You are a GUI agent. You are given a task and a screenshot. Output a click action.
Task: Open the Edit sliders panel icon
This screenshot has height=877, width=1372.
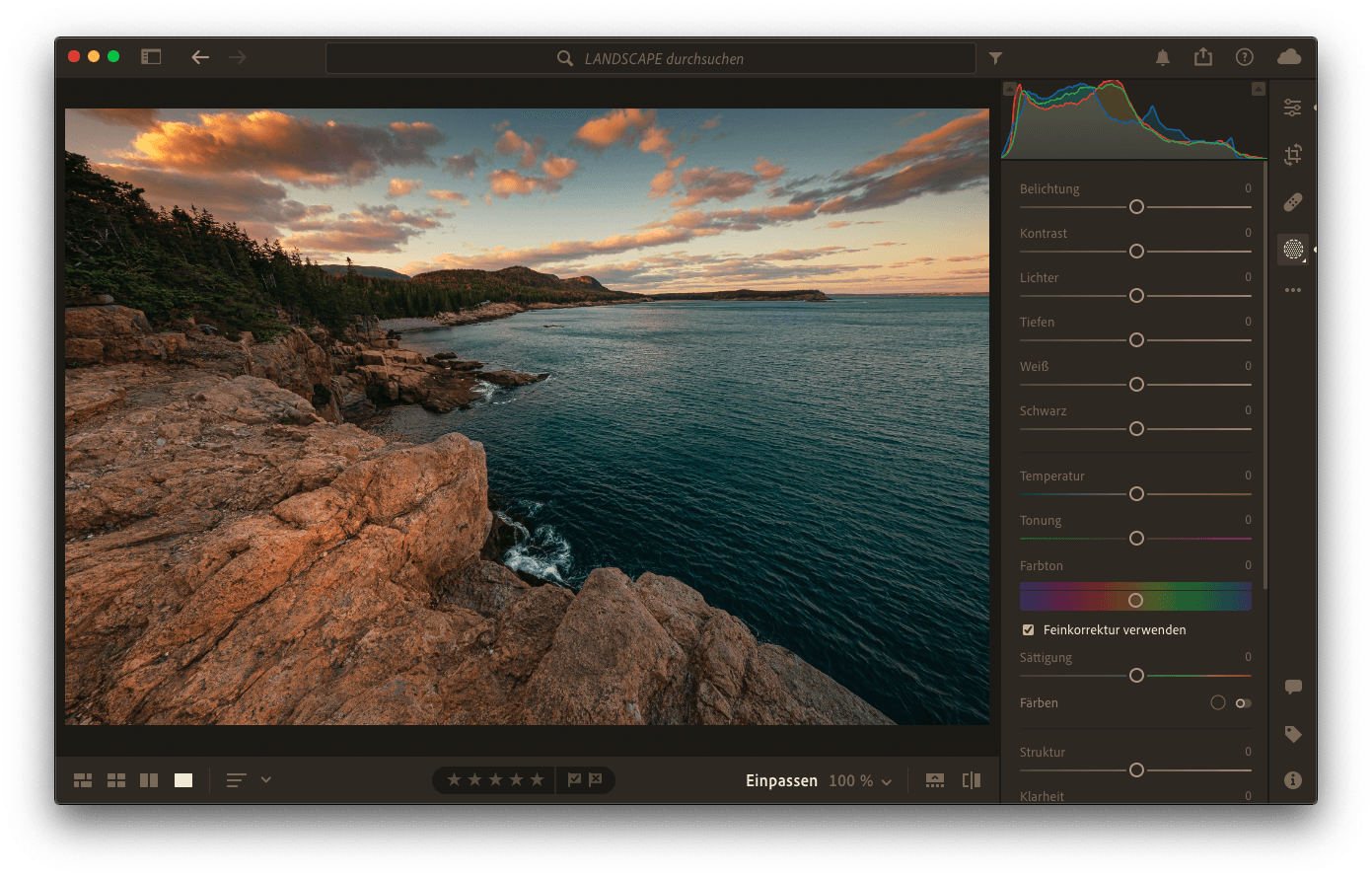(x=1292, y=108)
